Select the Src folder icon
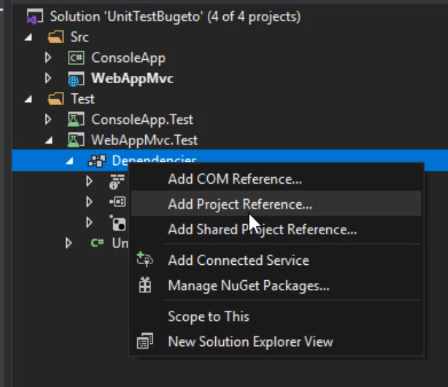The width and height of the screenshot is (448, 387). tap(56, 37)
